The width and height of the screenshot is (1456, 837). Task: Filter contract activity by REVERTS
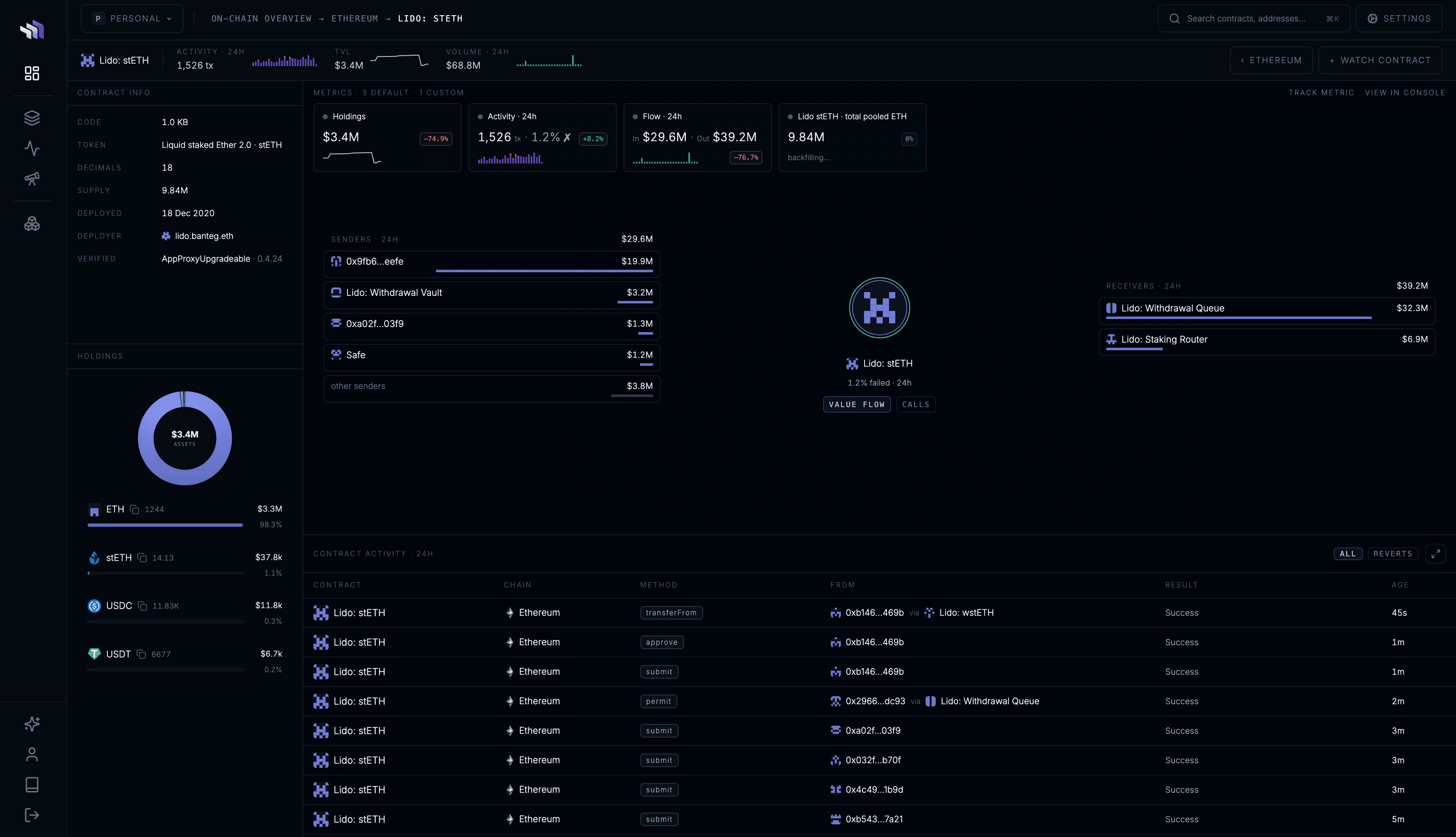1393,554
